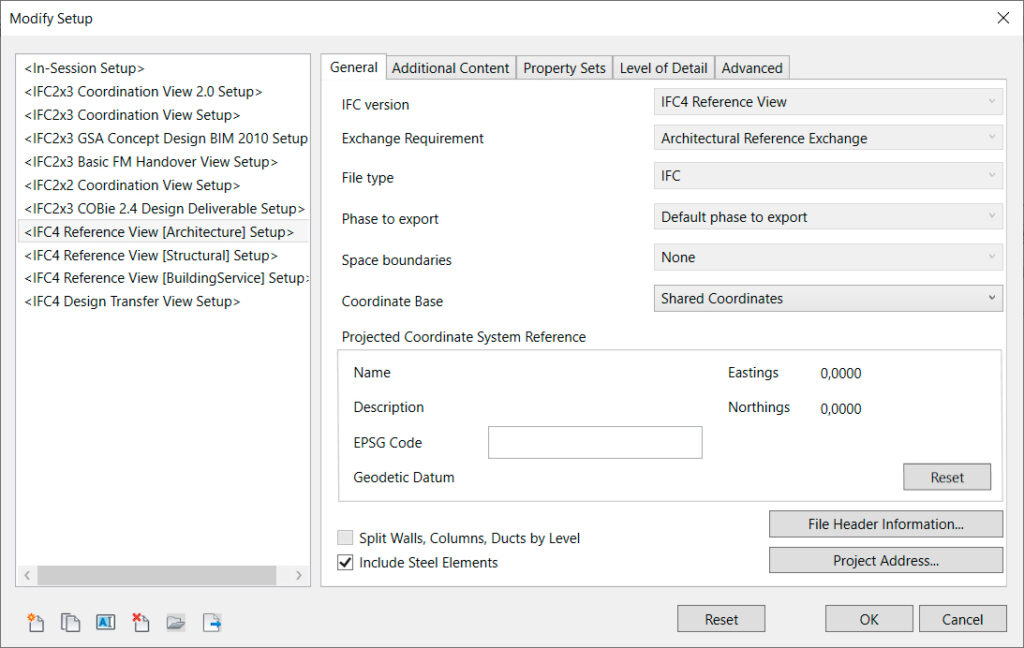Viewport: 1024px width, 648px height.
Task: Open Exchange Requirement dropdown
Action: click(x=827, y=138)
